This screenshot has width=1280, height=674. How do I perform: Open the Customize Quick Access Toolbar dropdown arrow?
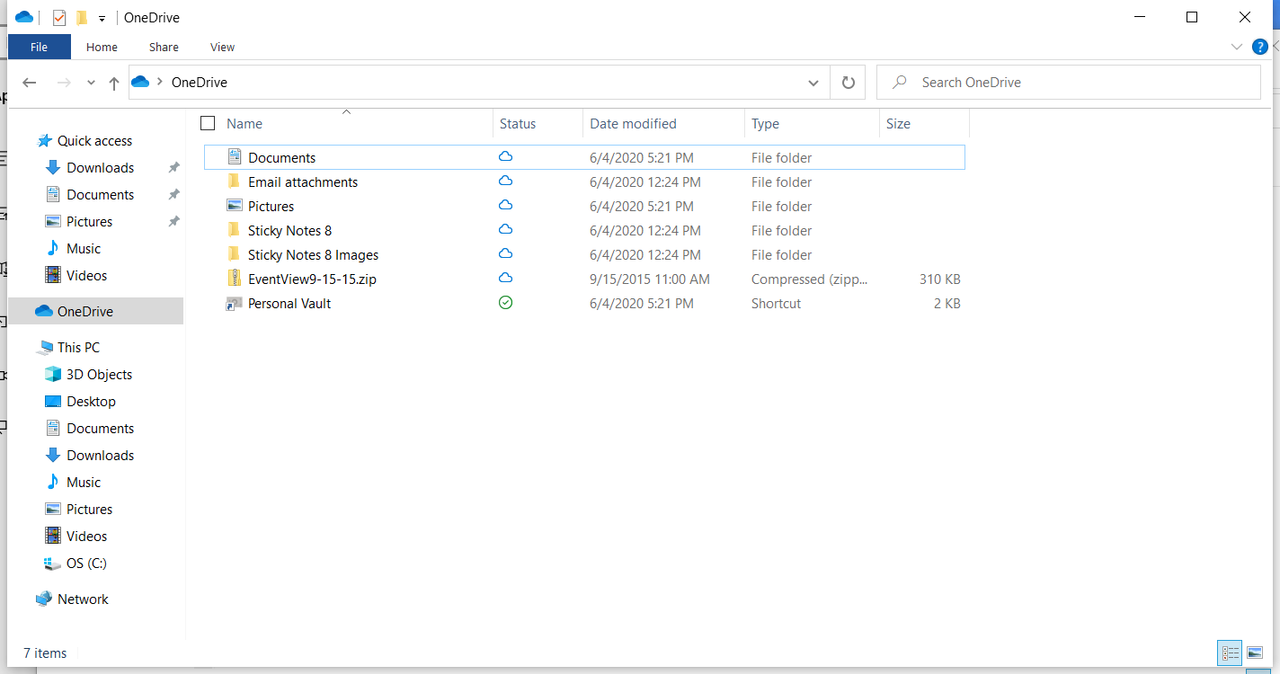(x=102, y=19)
